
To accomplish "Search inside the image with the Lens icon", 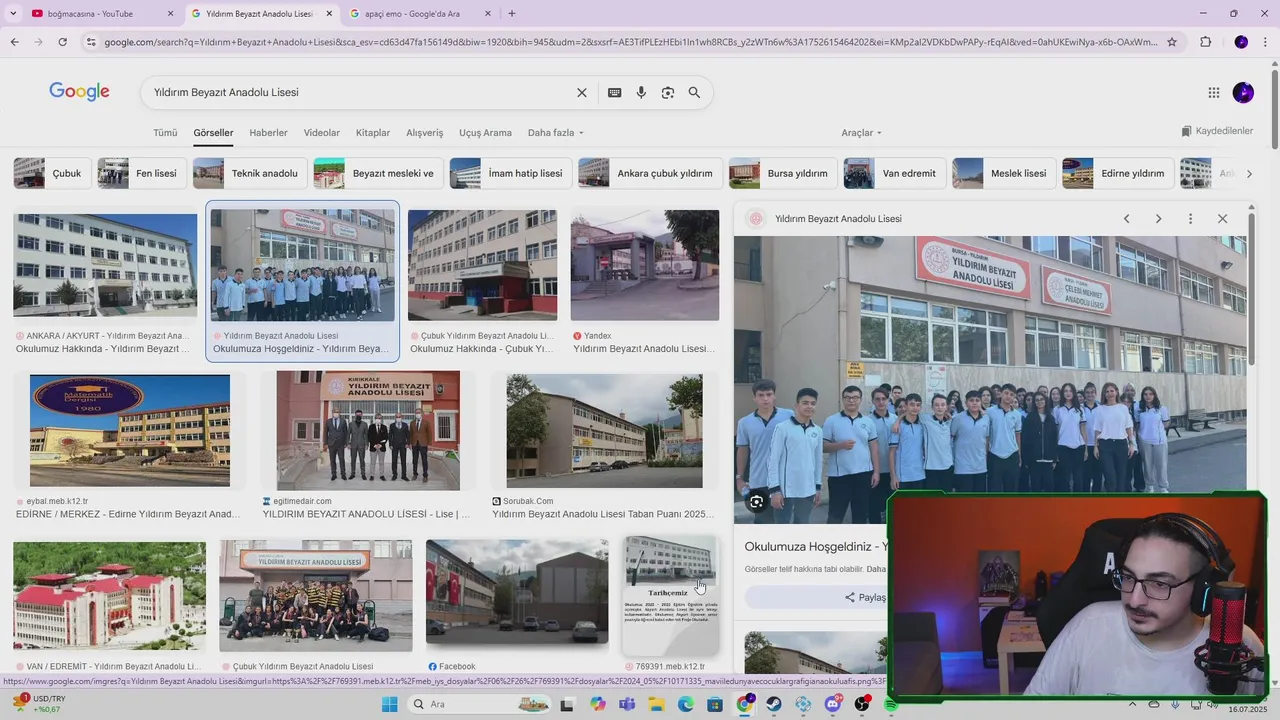I will tap(756, 502).
